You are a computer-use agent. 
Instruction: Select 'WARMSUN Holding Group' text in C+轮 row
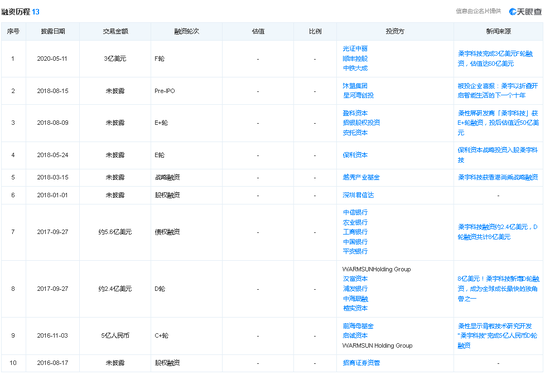click(x=377, y=346)
